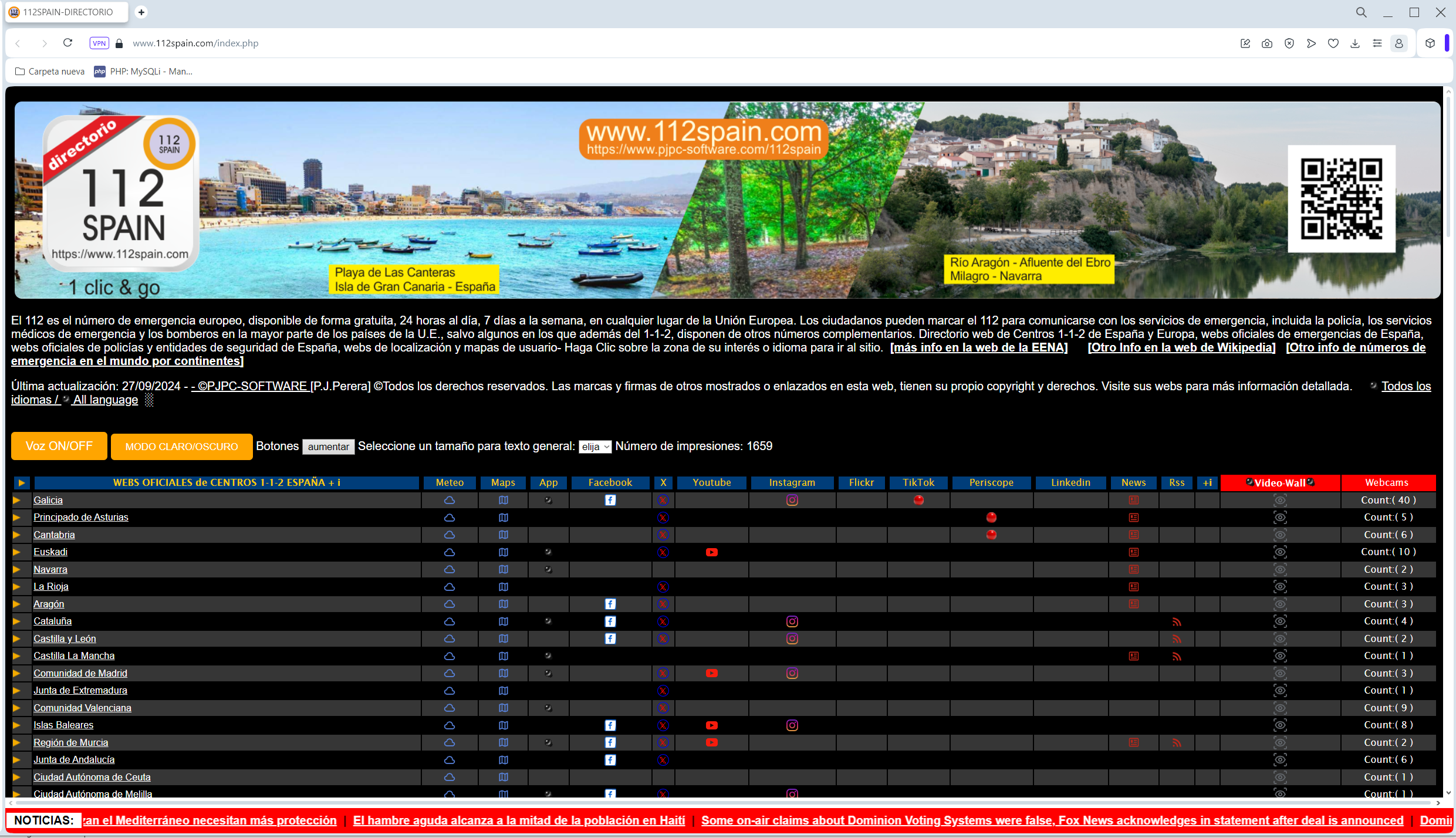Expand the Aragón row arrow
The width and height of the screenshot is (1456, 838).
tap(16, 604)
